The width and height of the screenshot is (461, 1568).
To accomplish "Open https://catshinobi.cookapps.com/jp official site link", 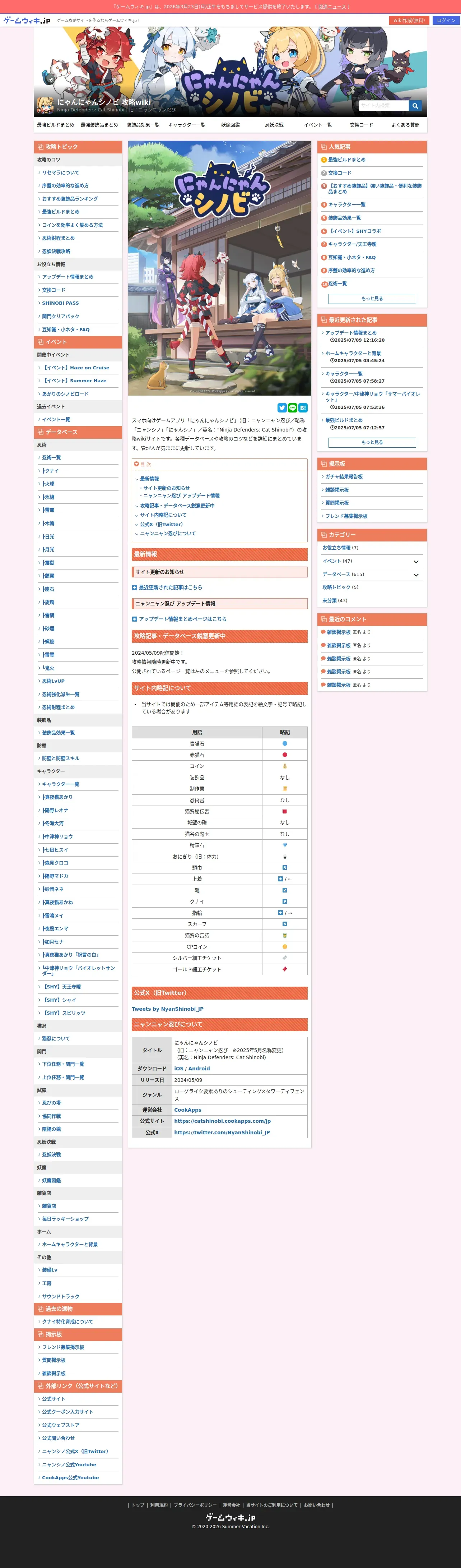I will coord(222,1121).
